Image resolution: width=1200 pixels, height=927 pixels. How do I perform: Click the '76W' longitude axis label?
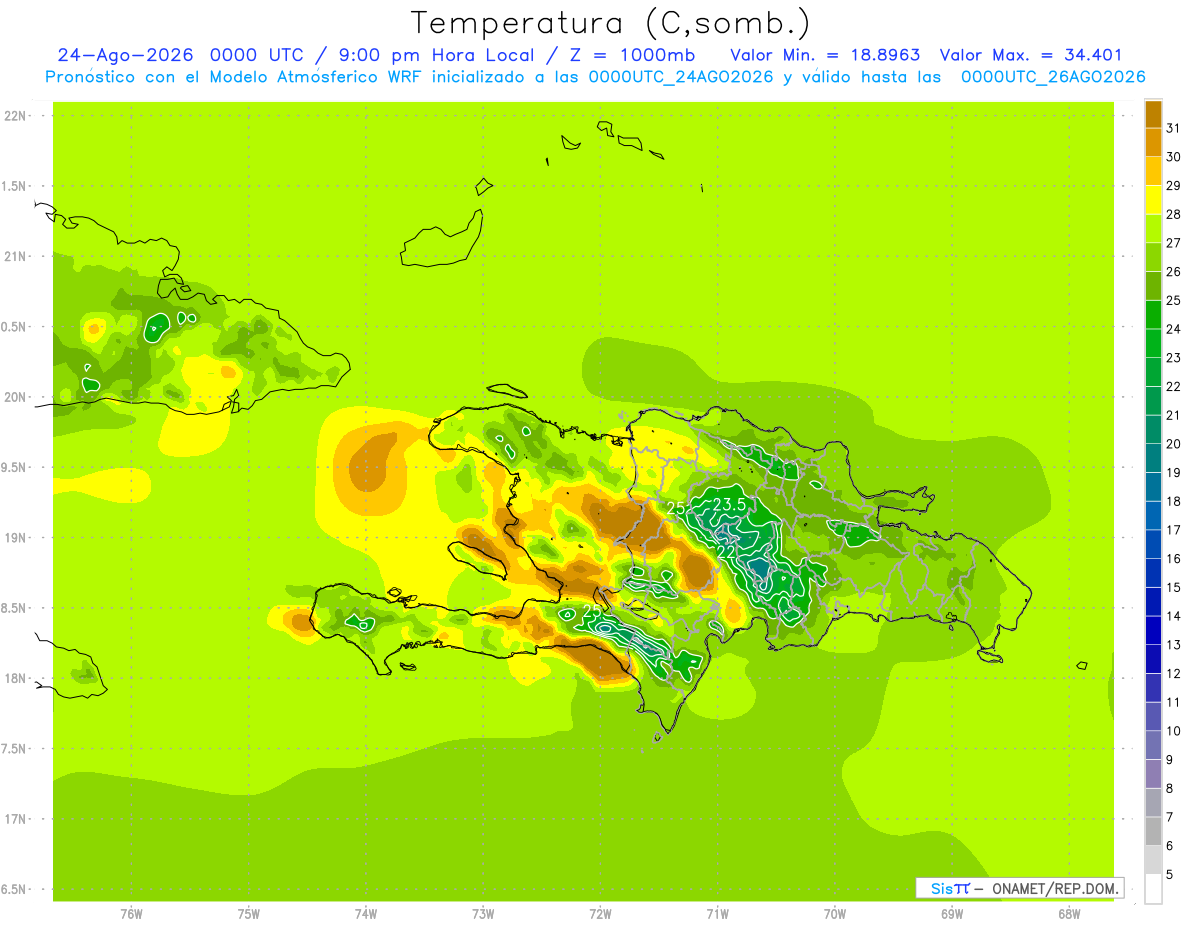click(x=131, y=914)
